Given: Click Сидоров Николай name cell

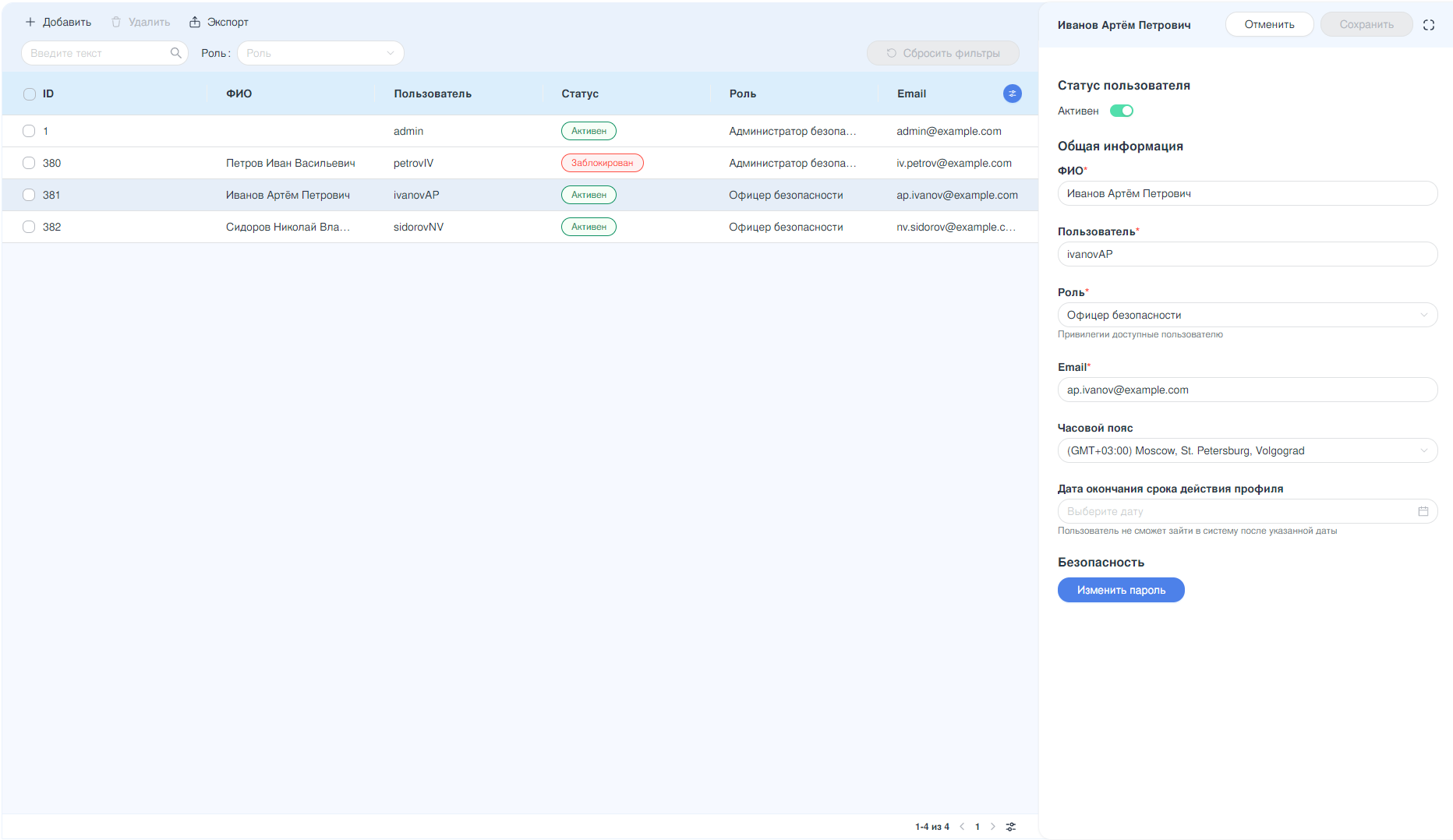Looking at the screenshot, I should (288, 227).
